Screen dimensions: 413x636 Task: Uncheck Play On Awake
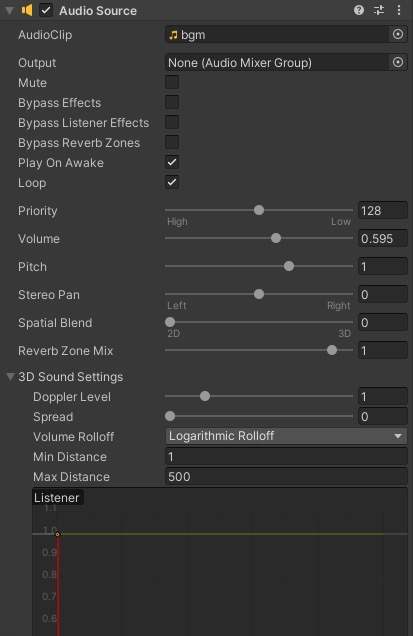click(x=172, y=162)
